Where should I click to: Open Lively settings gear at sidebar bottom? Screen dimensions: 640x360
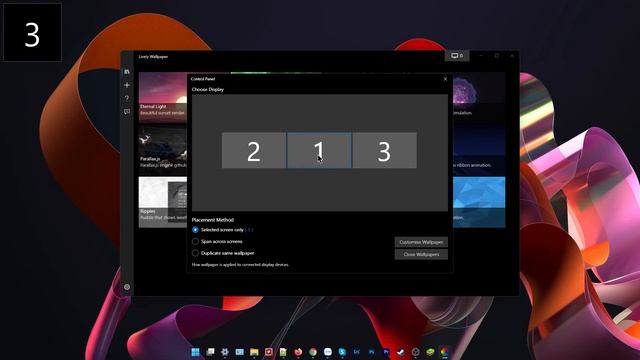[127, 287]
